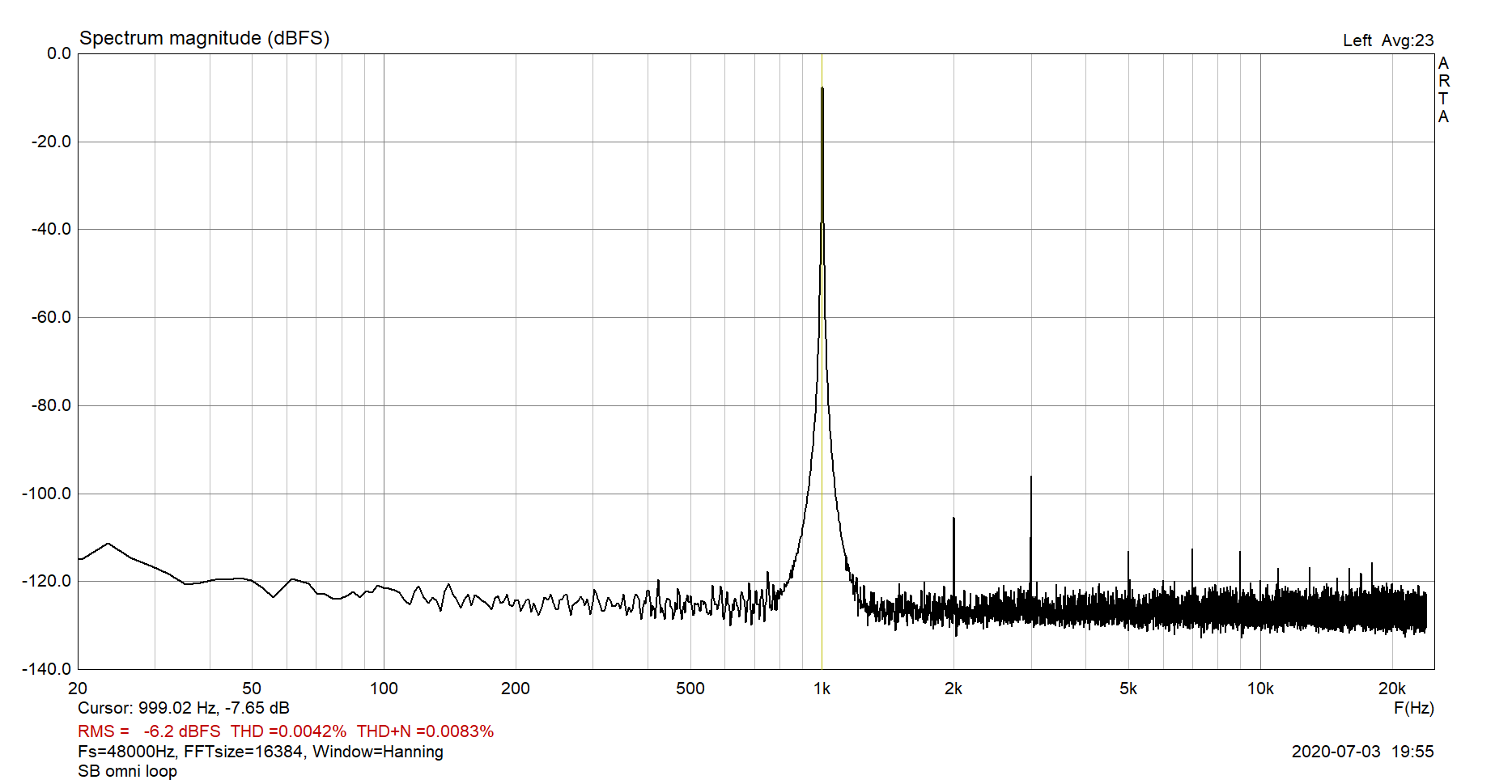The height and width of the screenshot is (784, 1512).
Task: Click the "-20.0" y-axis label
Action: [x=51, y=142]
